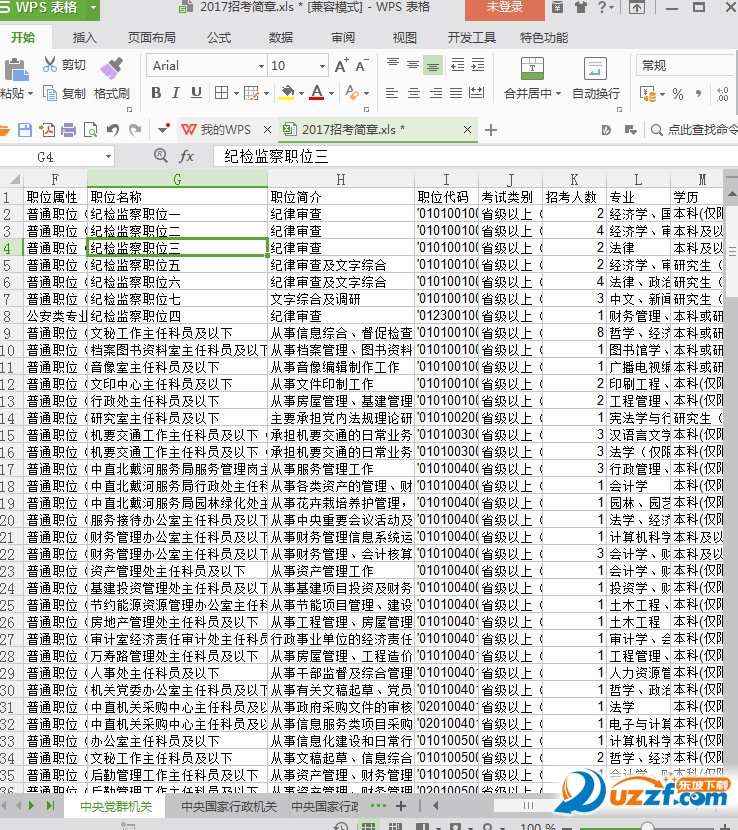Center text horizontally
This screenshot has height=830, width=738.
pyautogui.click(x=413, y=94)
